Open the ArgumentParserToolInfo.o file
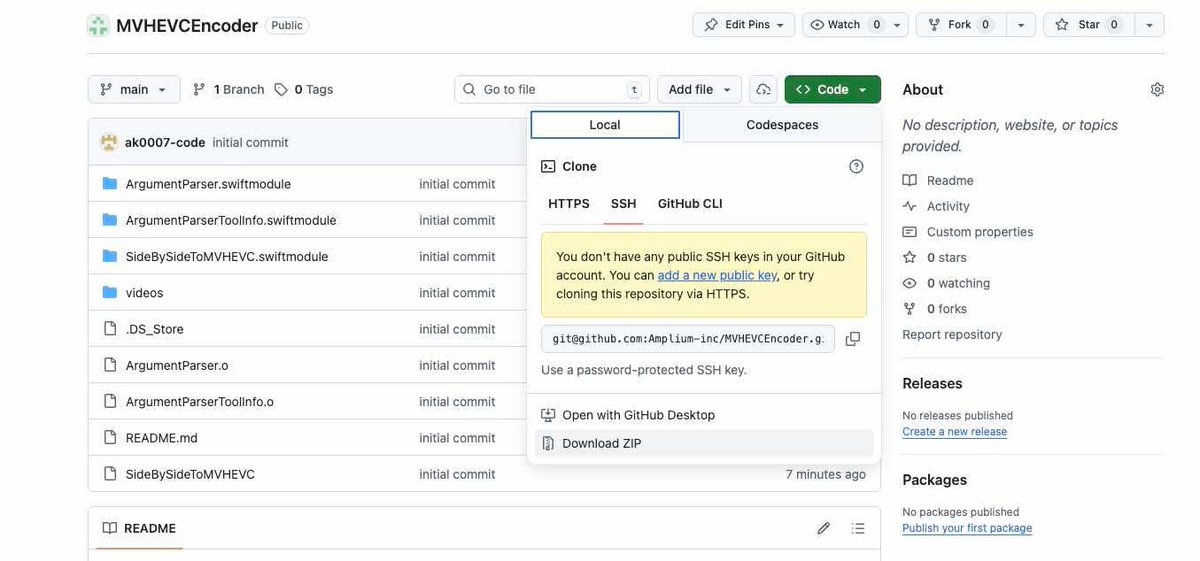 point(200,401)
